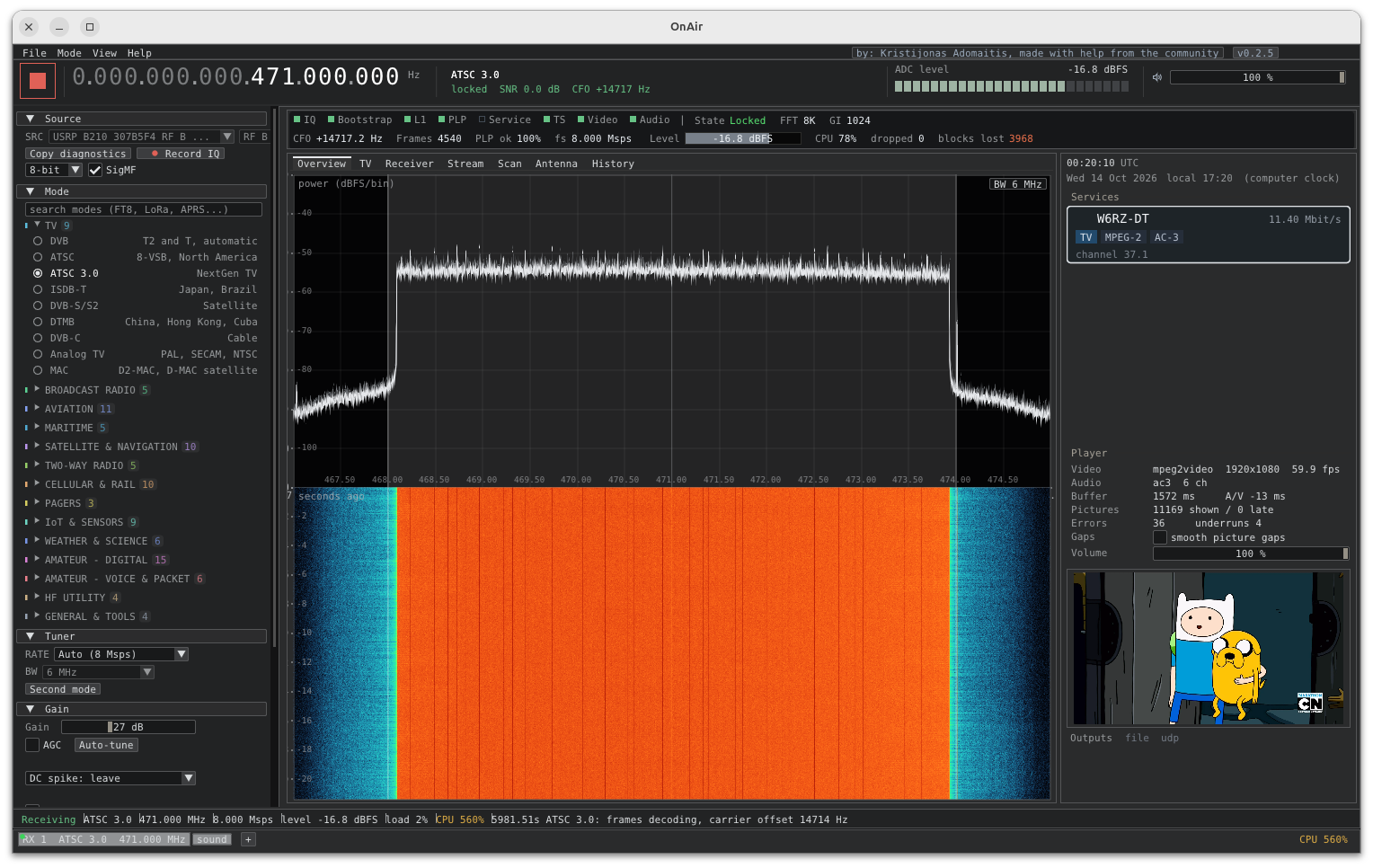Select the DVB-S/S2 satellite mode
The width and height of the screenshot is (1373, 868).
(38, 306)
